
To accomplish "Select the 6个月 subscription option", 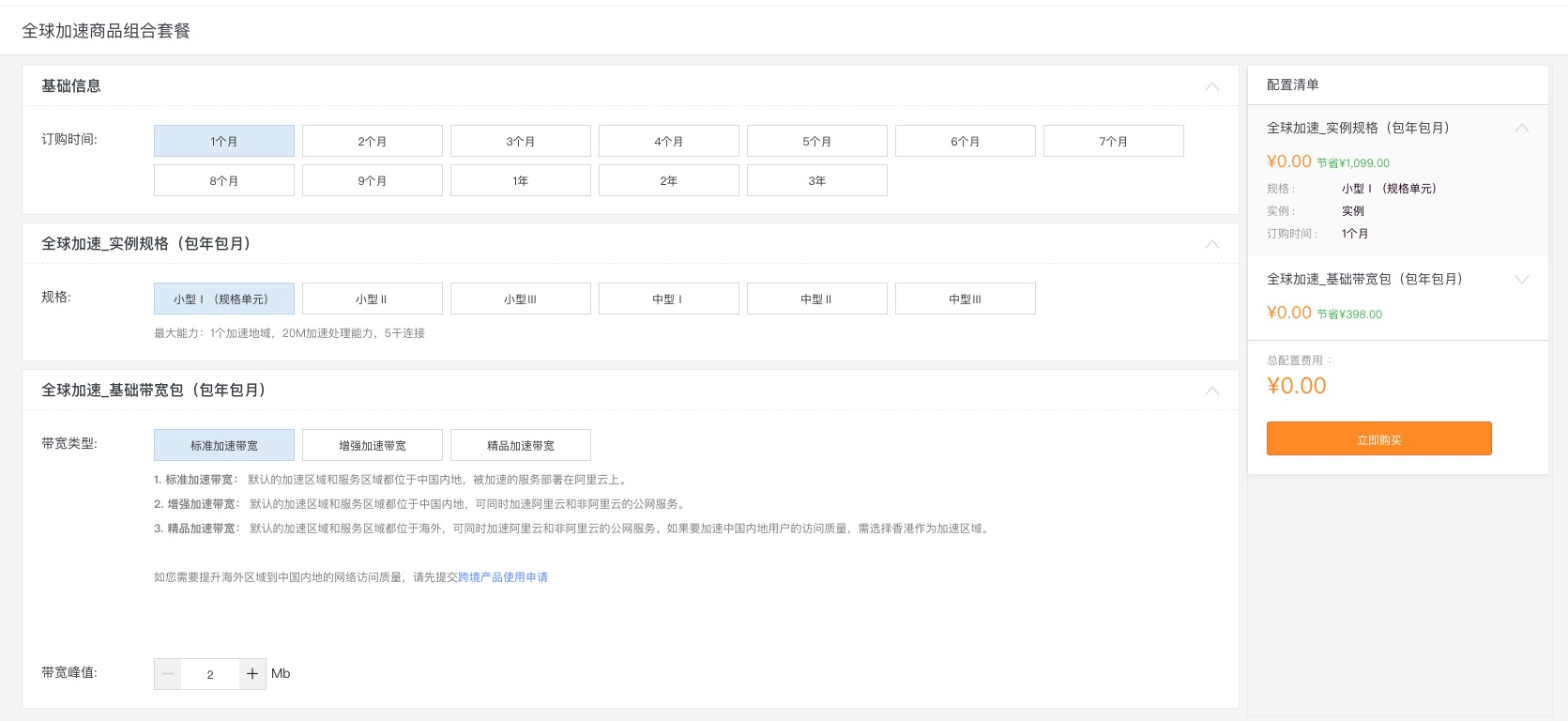I will coord(966,142).
